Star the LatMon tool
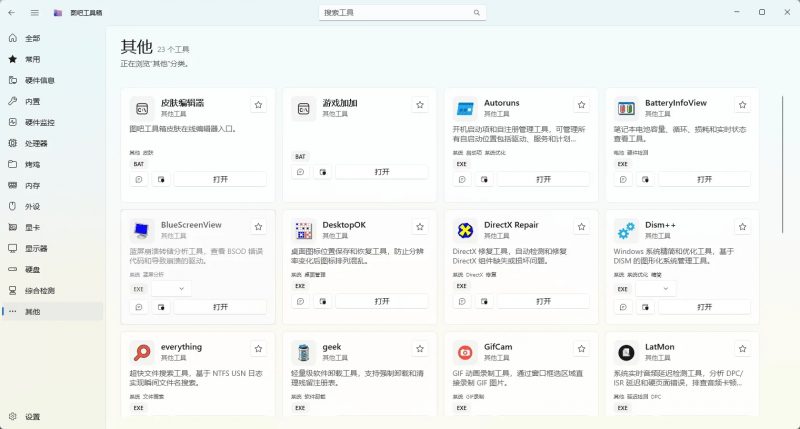 click(x=742, y=348)
